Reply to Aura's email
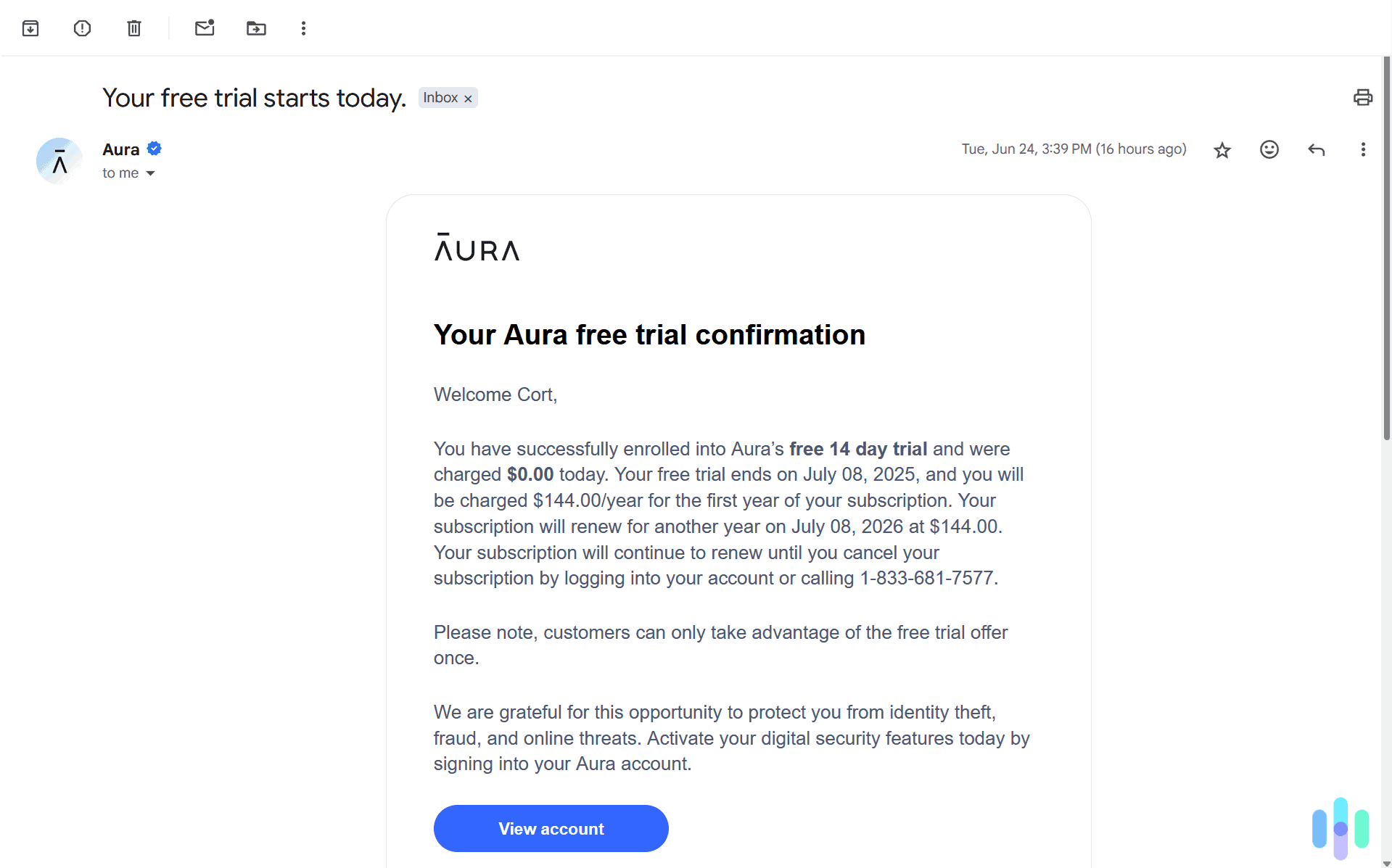Screen dimensions: 1392x868 pos(1316,149)
